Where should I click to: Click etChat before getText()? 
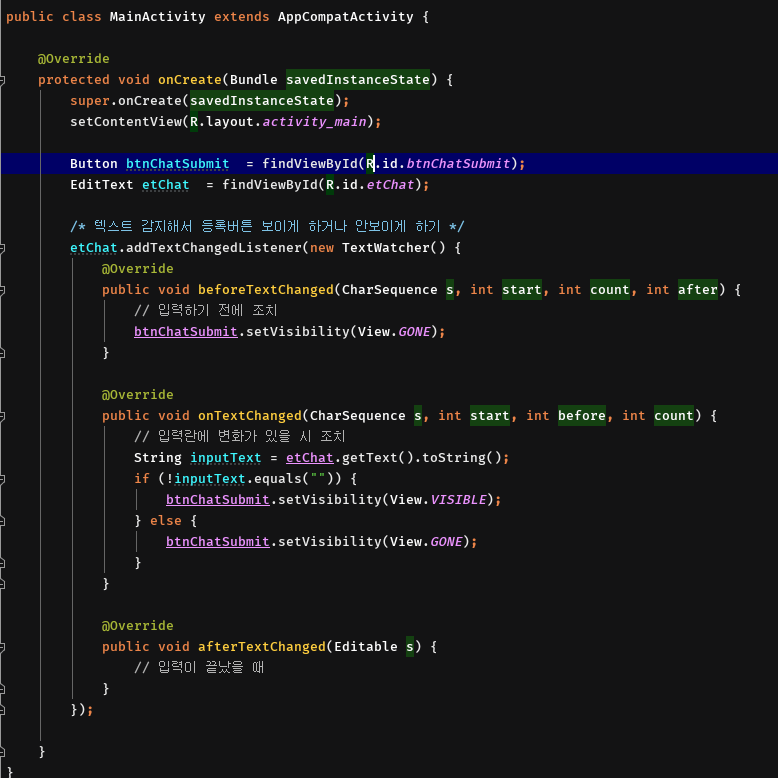tap(310, 457)
